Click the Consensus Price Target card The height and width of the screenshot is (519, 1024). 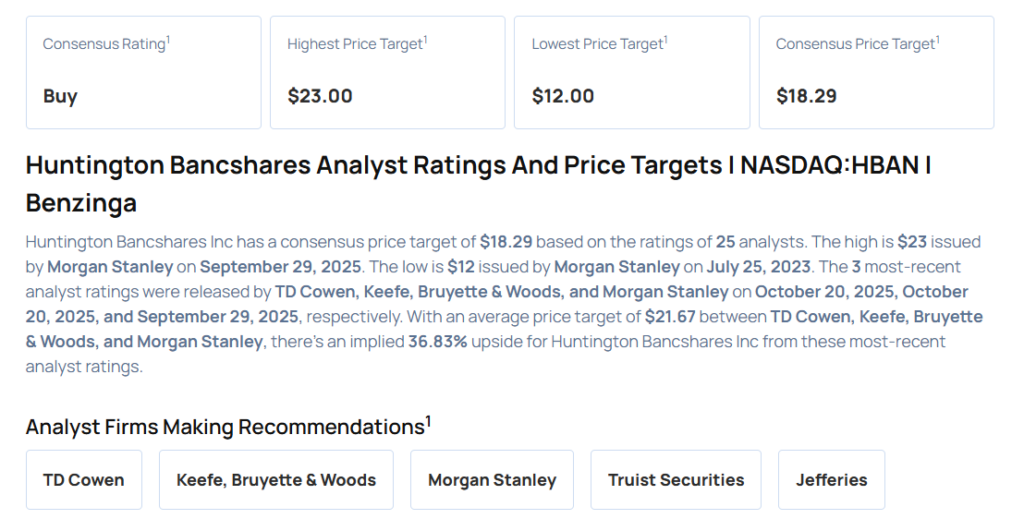[x=876, y=72]
